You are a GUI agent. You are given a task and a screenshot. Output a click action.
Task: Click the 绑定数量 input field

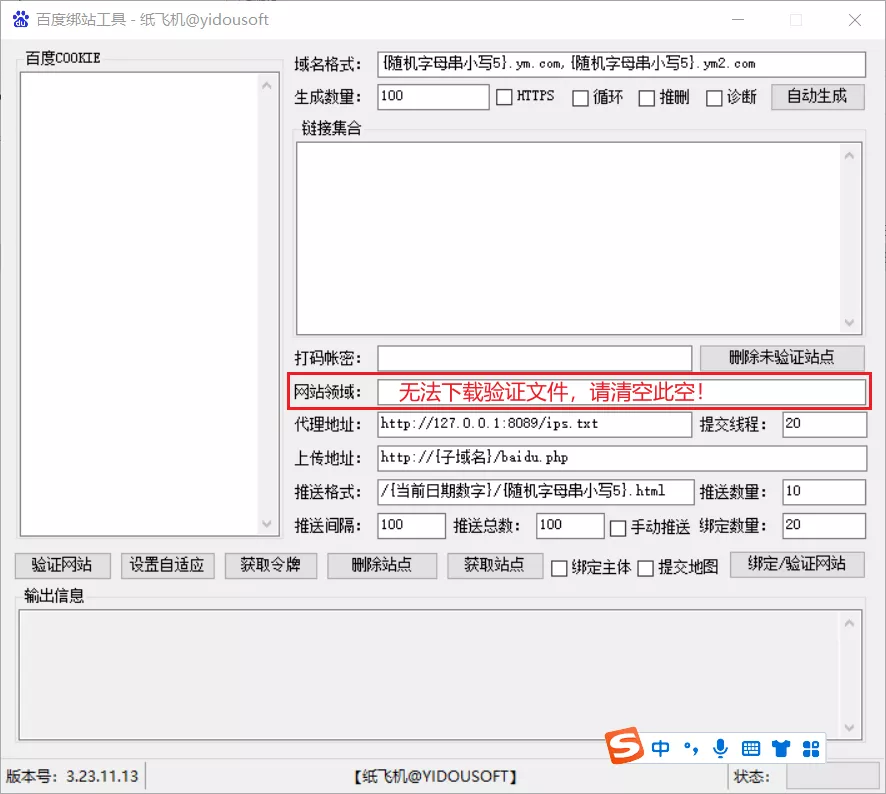pos(824,526)
